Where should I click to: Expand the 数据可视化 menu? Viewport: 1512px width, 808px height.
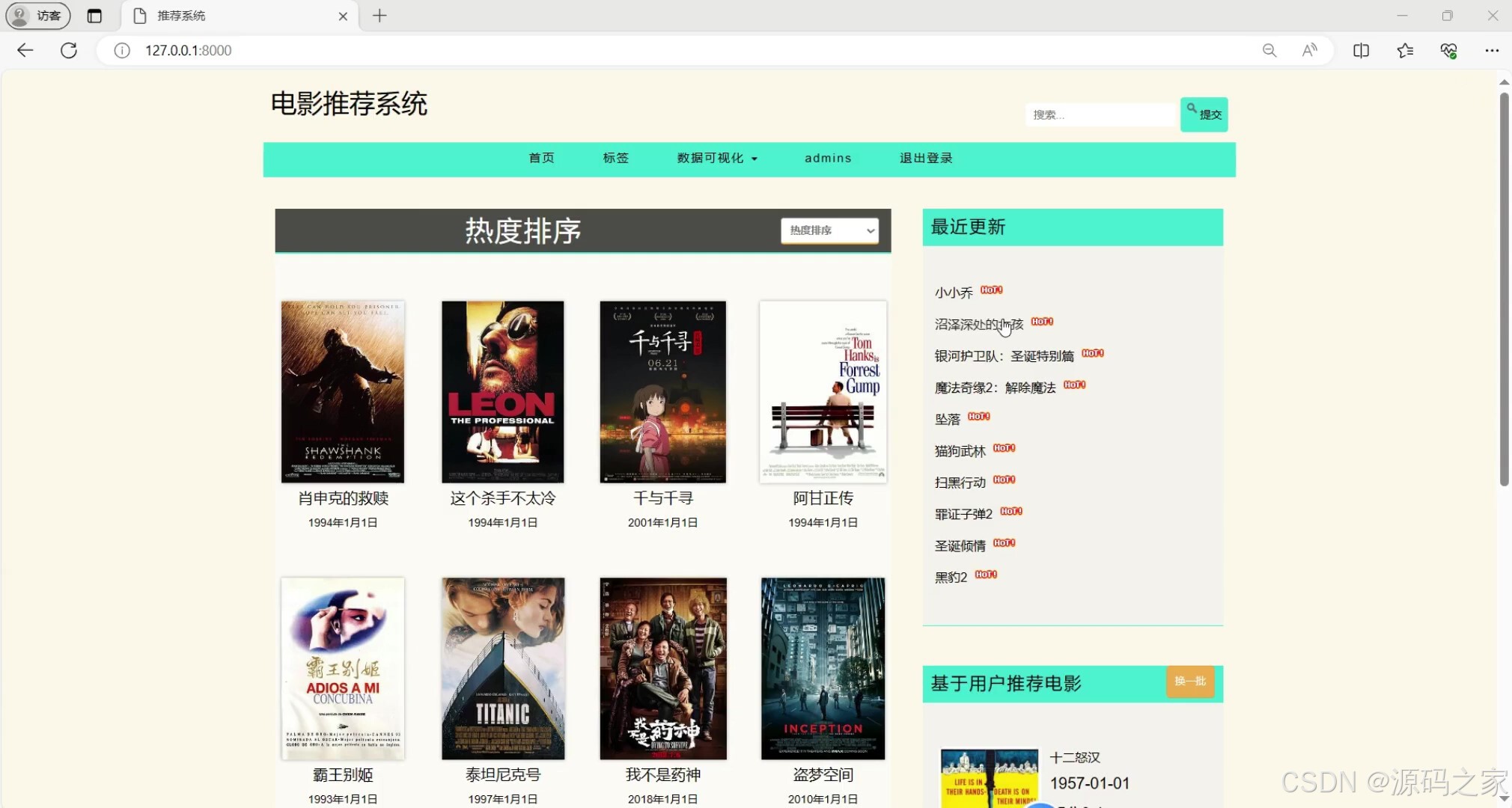tap(717, 158)
